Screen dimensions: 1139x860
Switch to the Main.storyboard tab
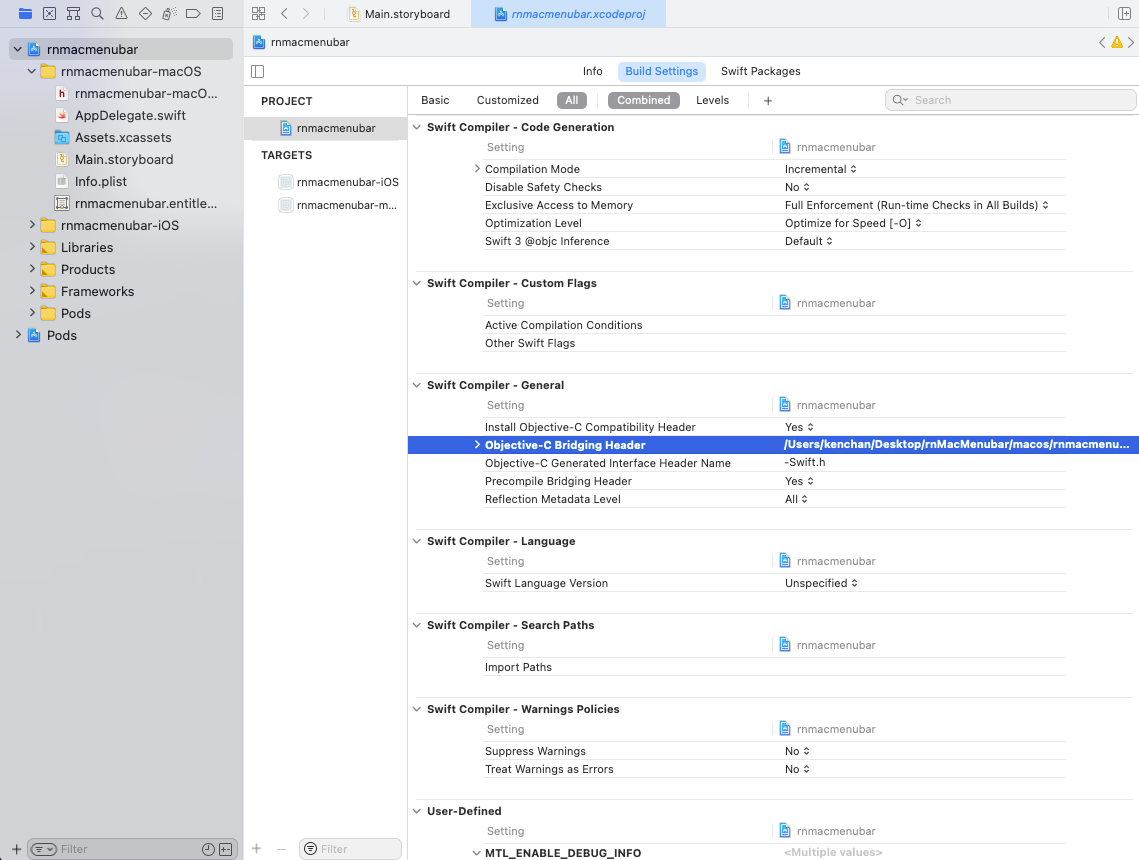[x=400, y=14]
